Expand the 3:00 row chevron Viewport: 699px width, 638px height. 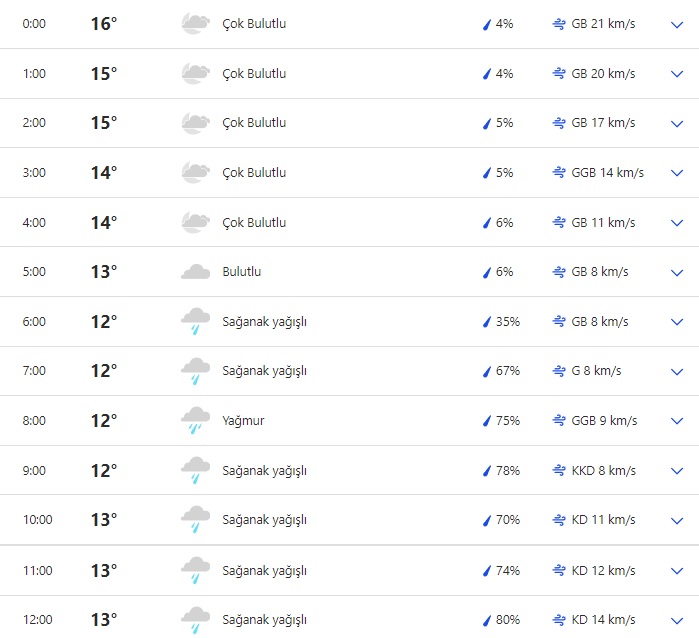[x=676, y=173]
